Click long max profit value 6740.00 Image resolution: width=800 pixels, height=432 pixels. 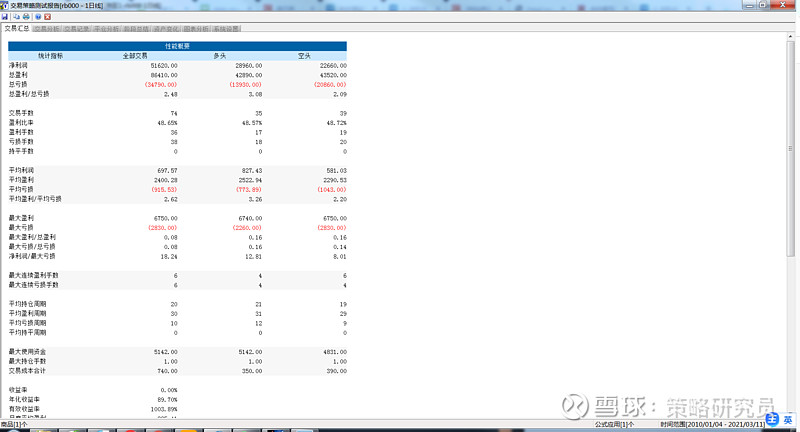pos(250,218)
